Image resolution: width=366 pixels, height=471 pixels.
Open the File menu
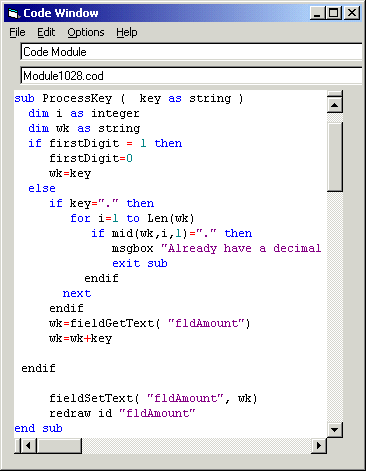(x=17, y=32)
